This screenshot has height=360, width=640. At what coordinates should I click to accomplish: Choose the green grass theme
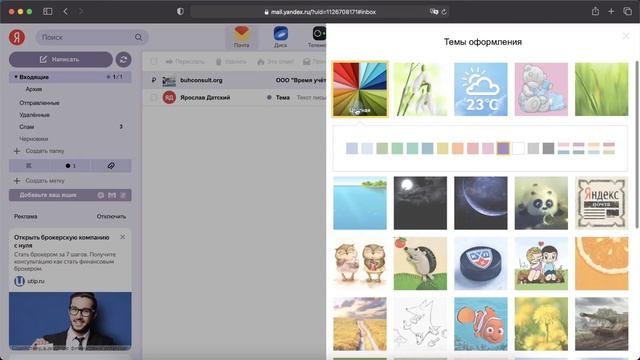602,89
